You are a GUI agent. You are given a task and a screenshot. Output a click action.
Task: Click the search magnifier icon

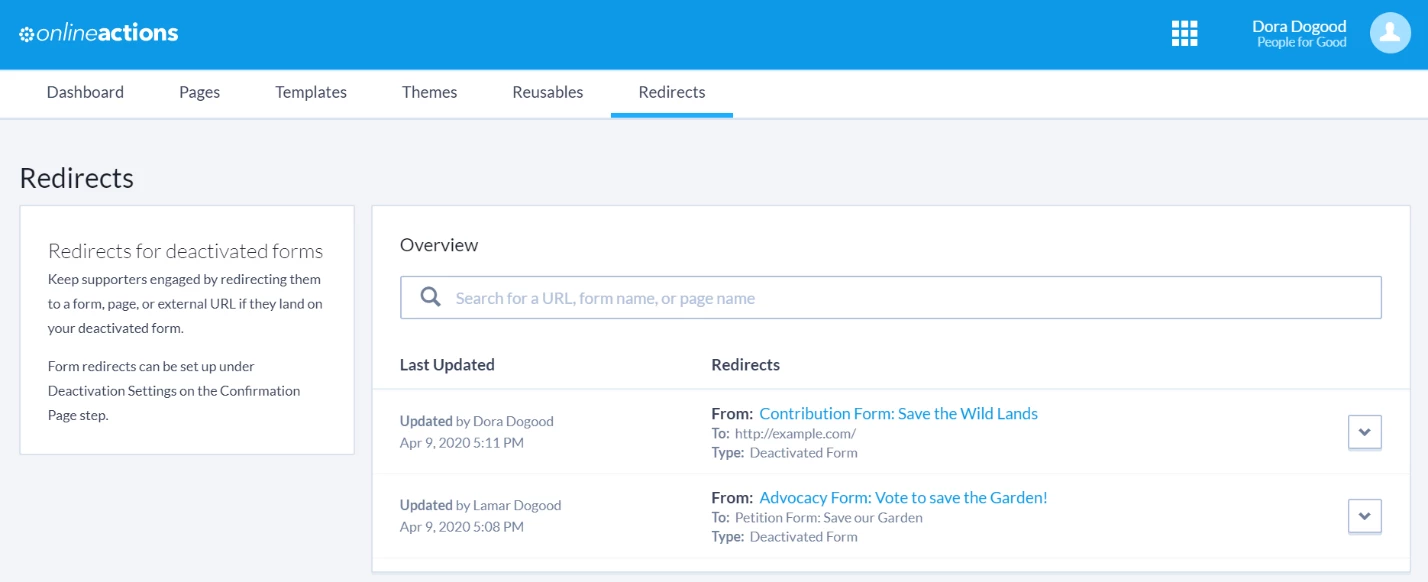tap(431, 298)
